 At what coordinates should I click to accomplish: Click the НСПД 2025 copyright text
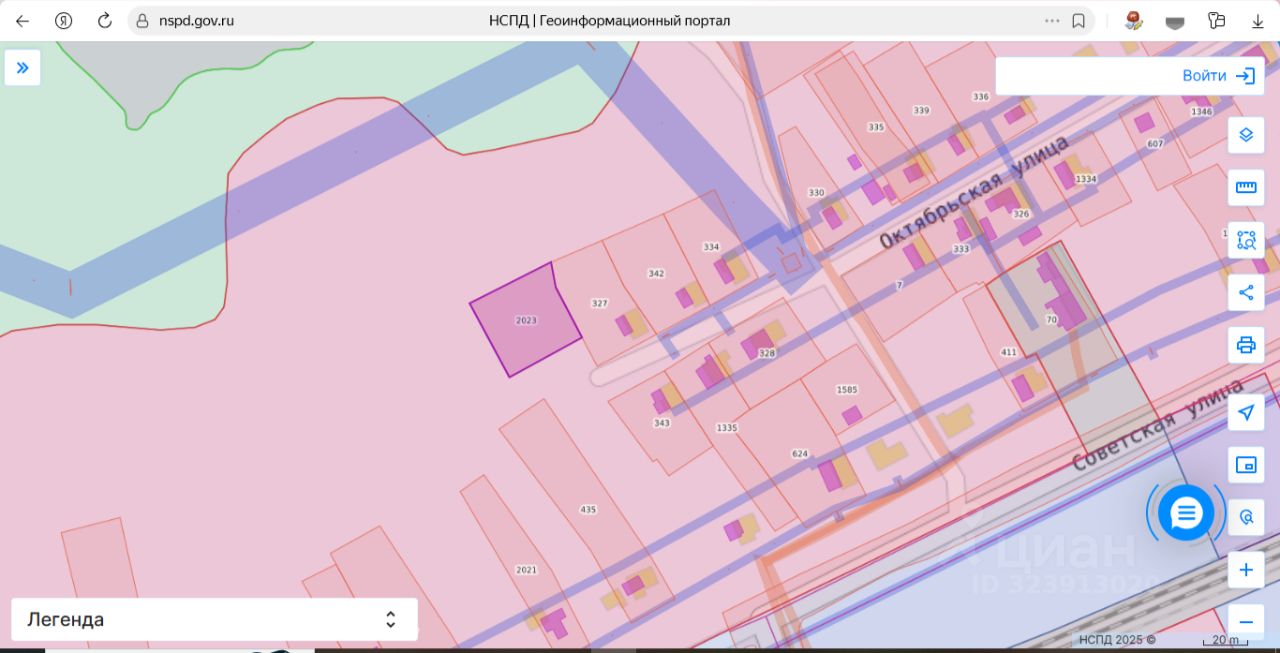[1118, 639]
